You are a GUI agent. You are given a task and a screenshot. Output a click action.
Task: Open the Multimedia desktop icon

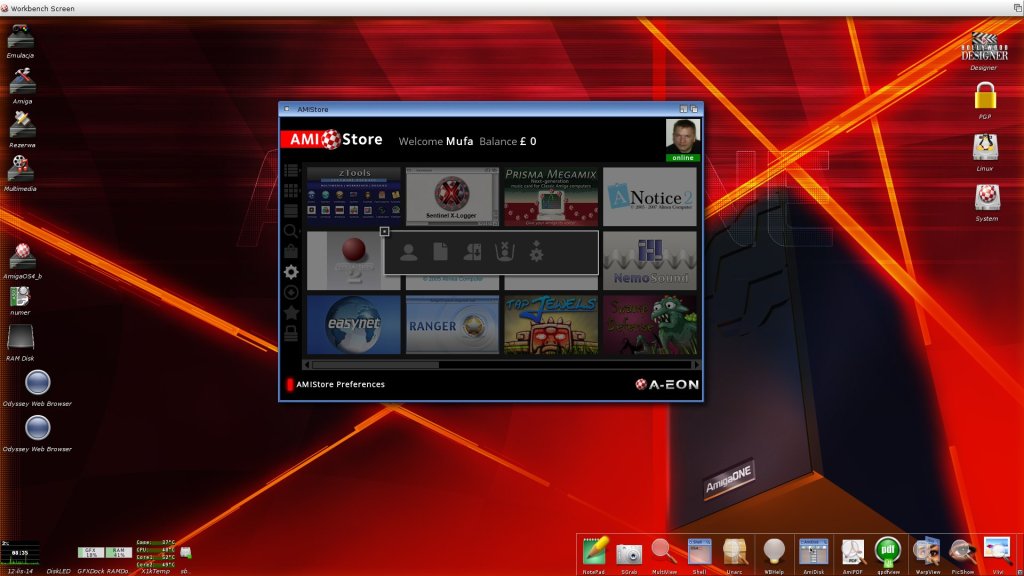(x=20, y=173)
